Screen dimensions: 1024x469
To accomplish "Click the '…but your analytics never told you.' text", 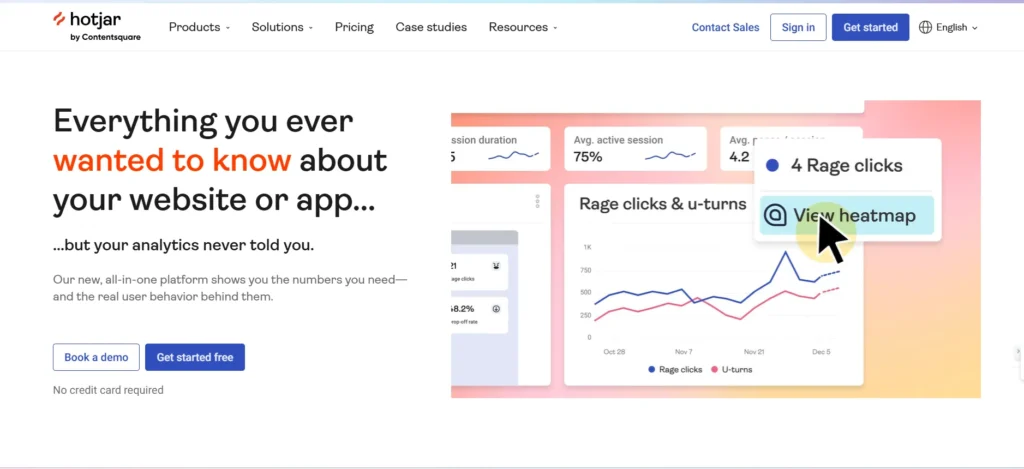I will coord(184,246).
